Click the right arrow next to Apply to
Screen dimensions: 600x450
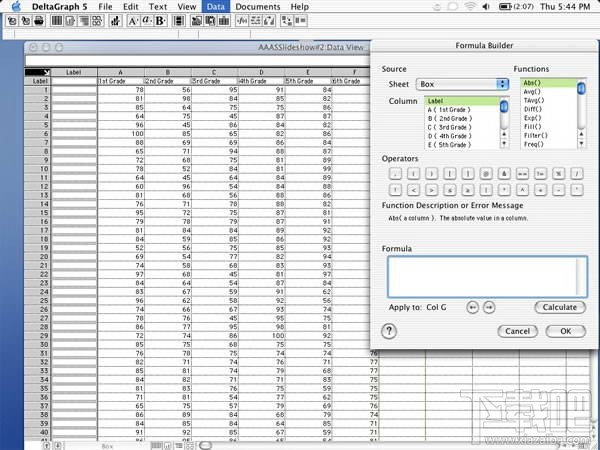[489, 307]
